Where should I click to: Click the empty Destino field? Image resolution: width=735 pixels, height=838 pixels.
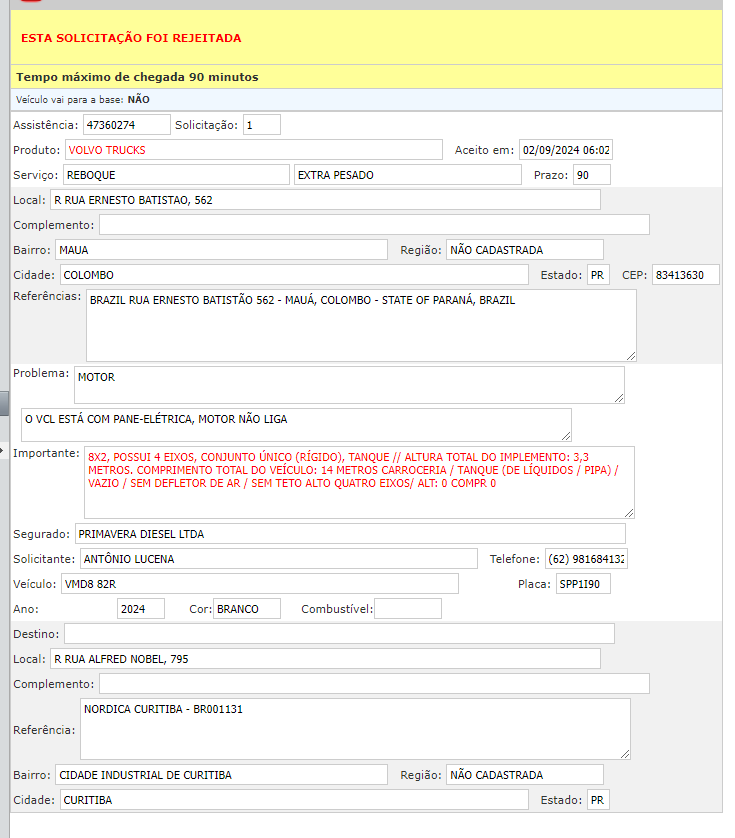coord(339,634)
